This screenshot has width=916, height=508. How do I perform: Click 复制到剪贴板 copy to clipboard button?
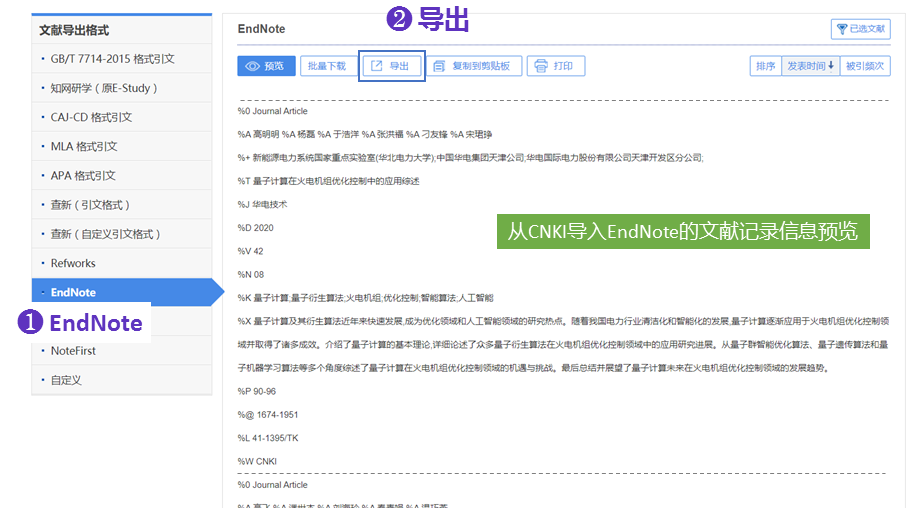474,66
